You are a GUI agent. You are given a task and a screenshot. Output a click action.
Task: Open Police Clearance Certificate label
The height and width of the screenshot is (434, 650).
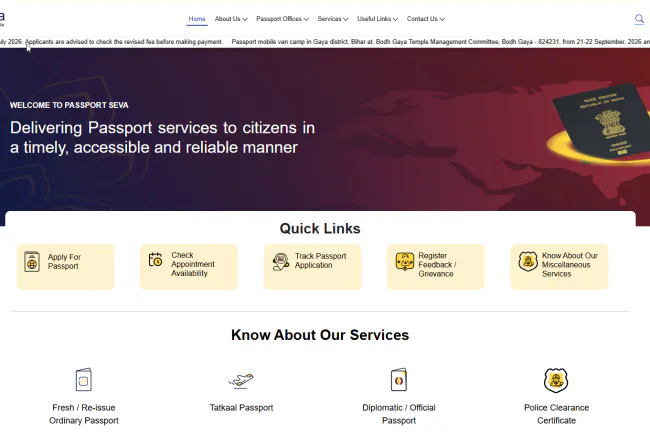point(556,414)
